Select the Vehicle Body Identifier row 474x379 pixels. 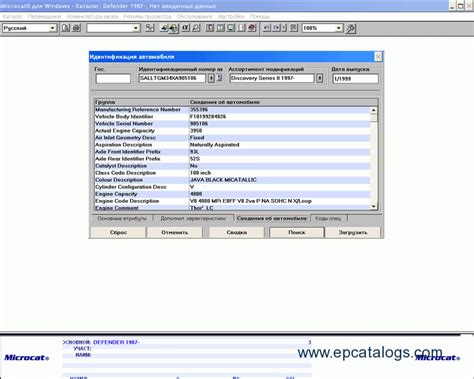coord(232,117)
